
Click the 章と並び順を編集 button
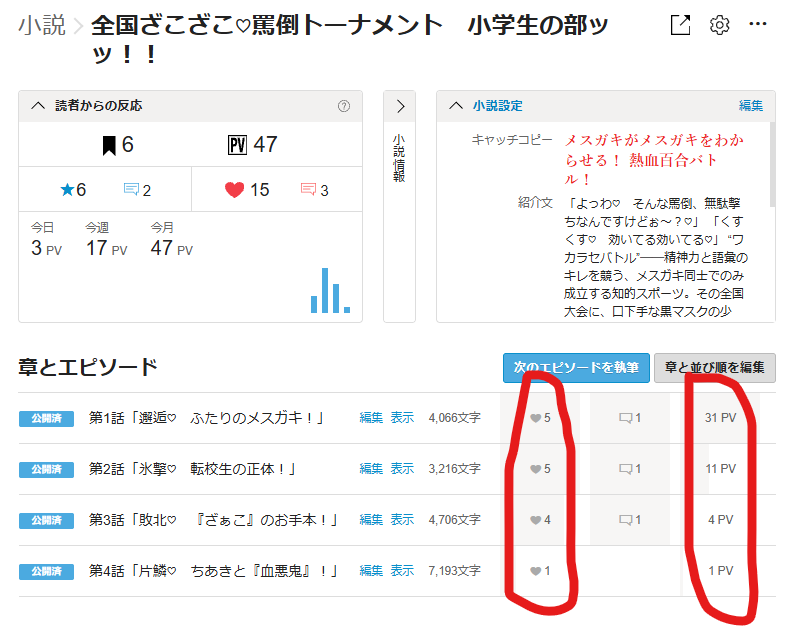(x=714, y=367)
